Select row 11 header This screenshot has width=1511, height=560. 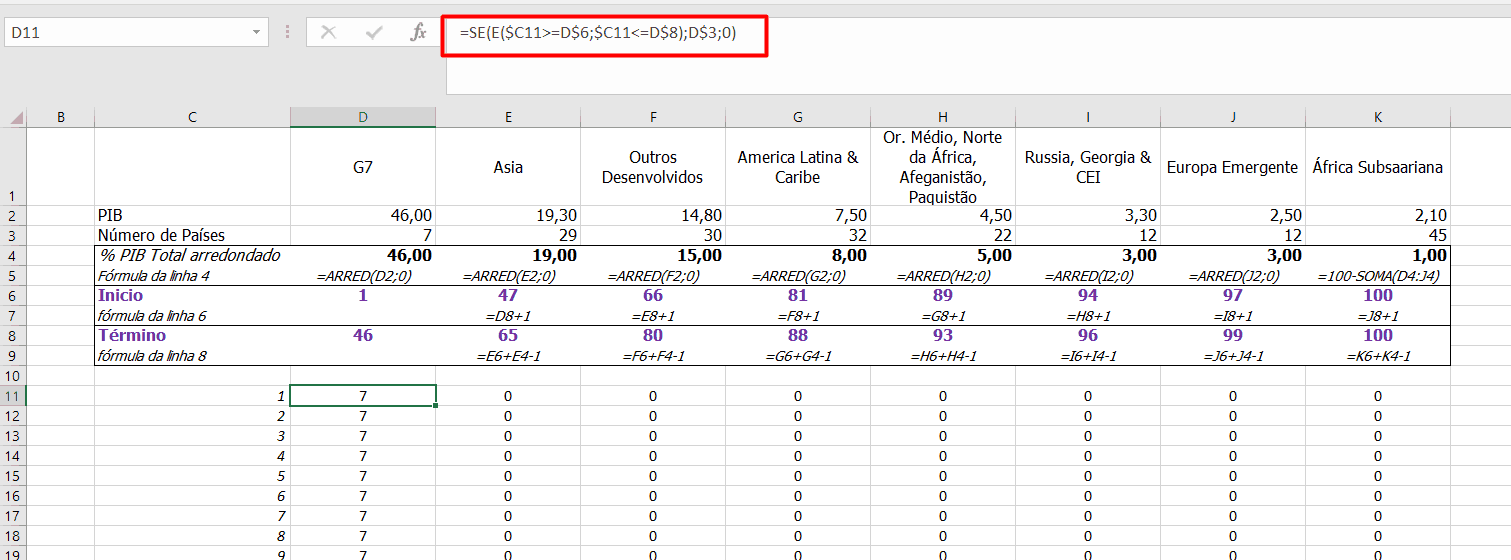(13, 396)
